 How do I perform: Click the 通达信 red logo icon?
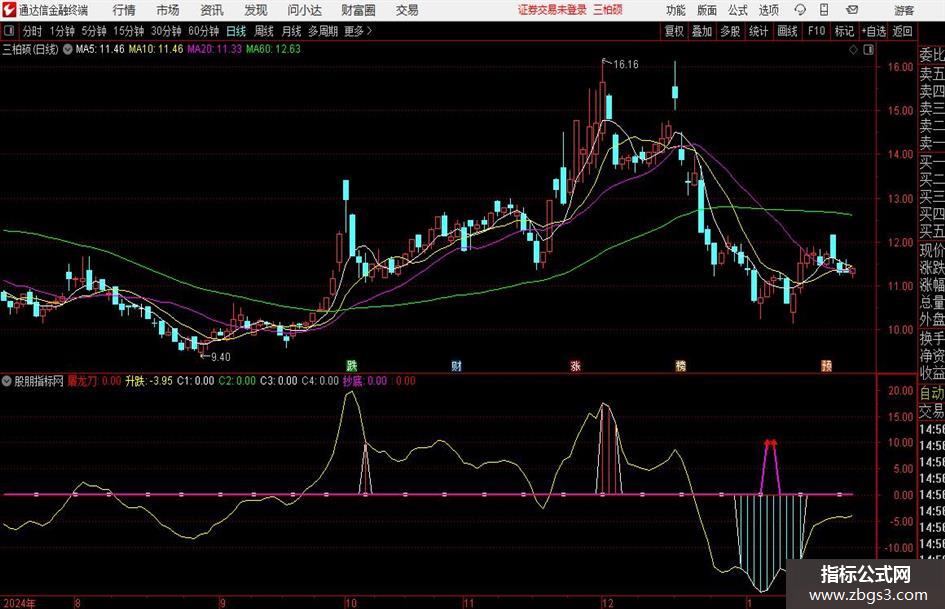coord(9,10)
